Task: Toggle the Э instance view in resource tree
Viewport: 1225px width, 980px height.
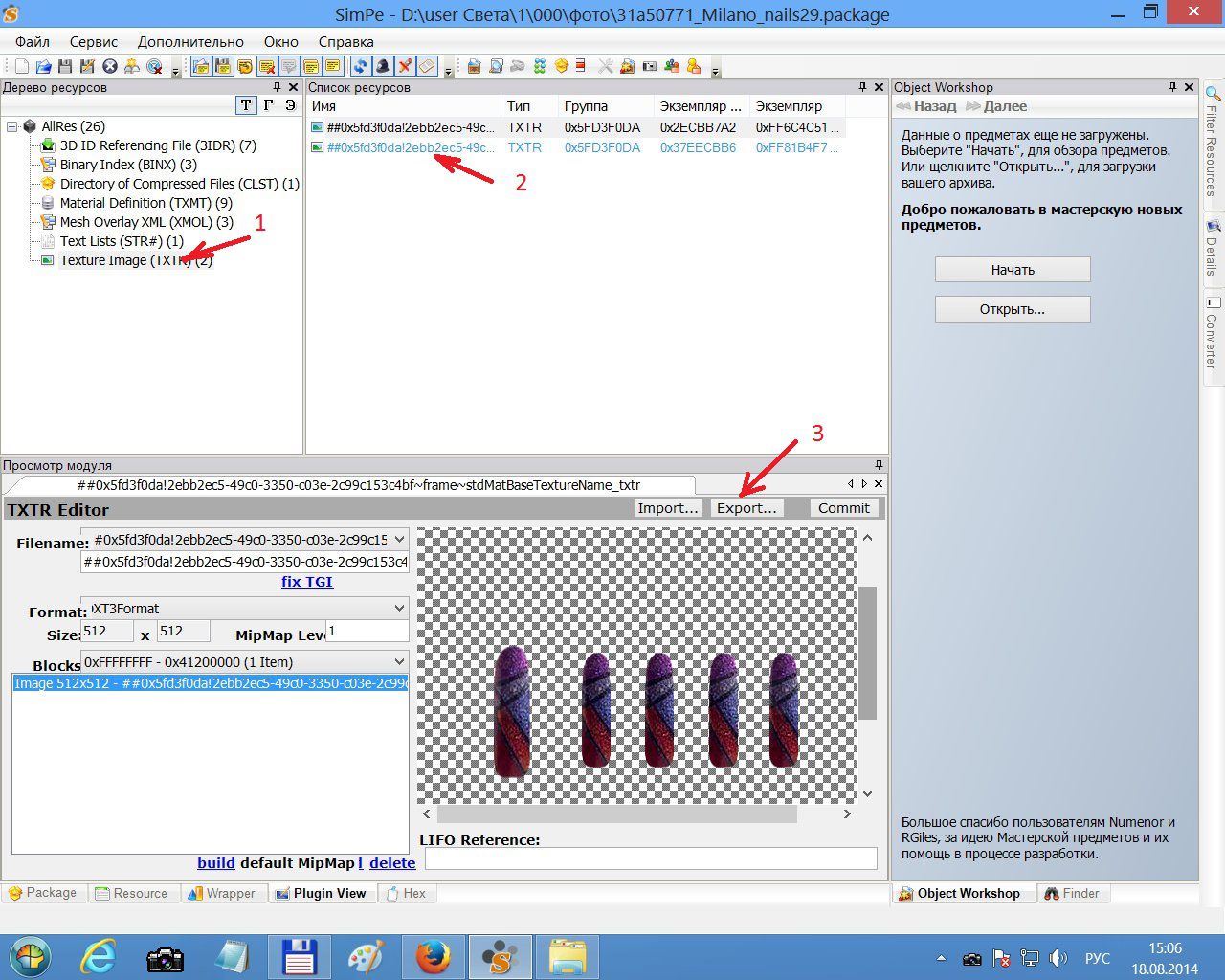Action: 290,106
